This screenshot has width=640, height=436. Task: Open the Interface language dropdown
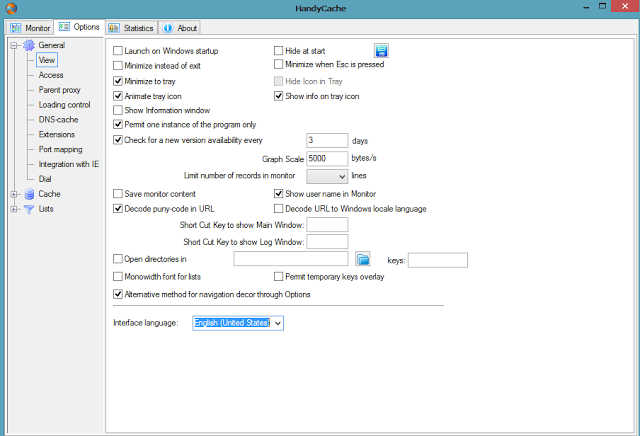[x=278, y=323]
